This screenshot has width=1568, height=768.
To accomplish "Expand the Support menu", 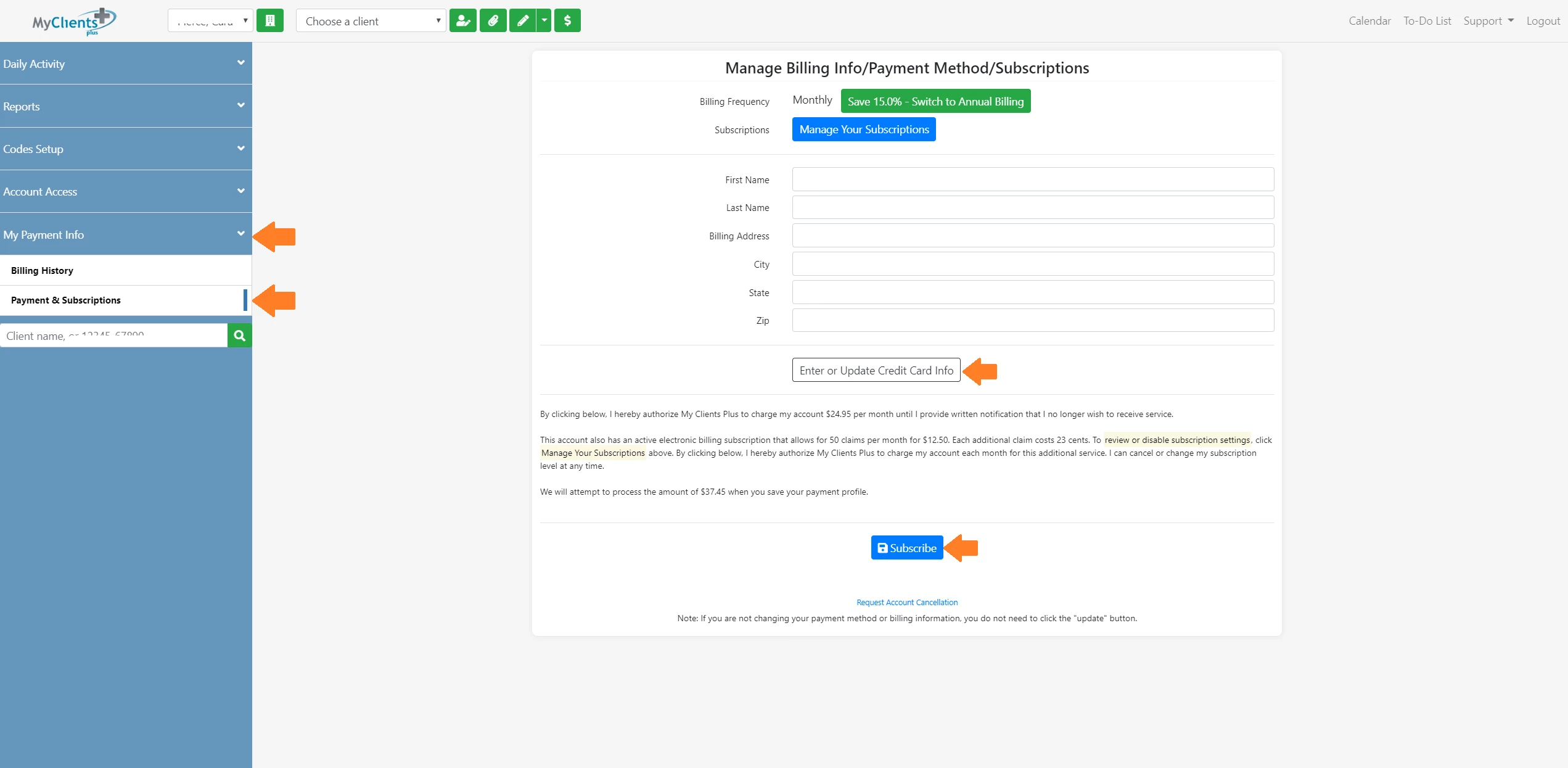I will point(1488,21).
